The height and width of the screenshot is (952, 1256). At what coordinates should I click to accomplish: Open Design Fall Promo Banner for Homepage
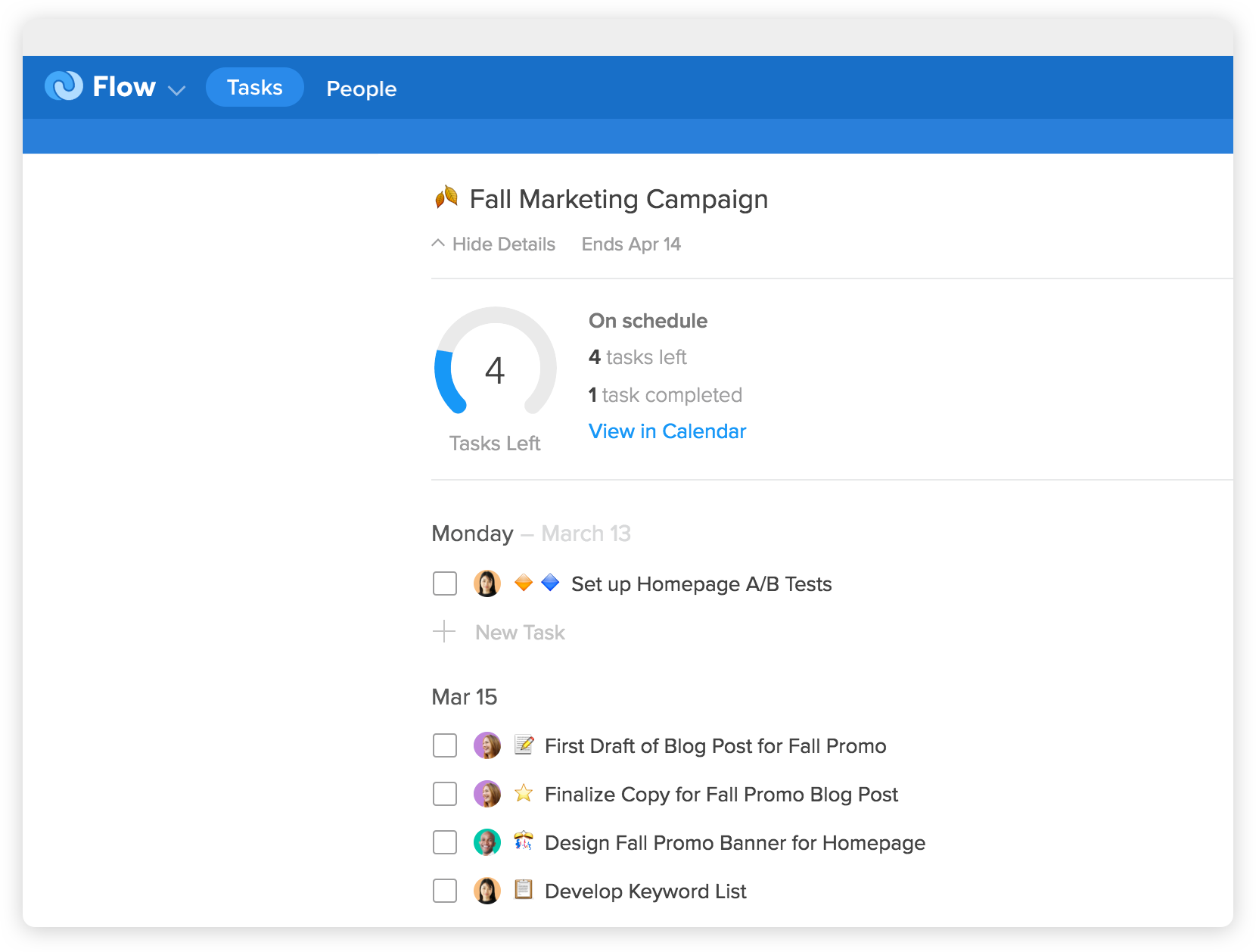click(x=735, y=842)
